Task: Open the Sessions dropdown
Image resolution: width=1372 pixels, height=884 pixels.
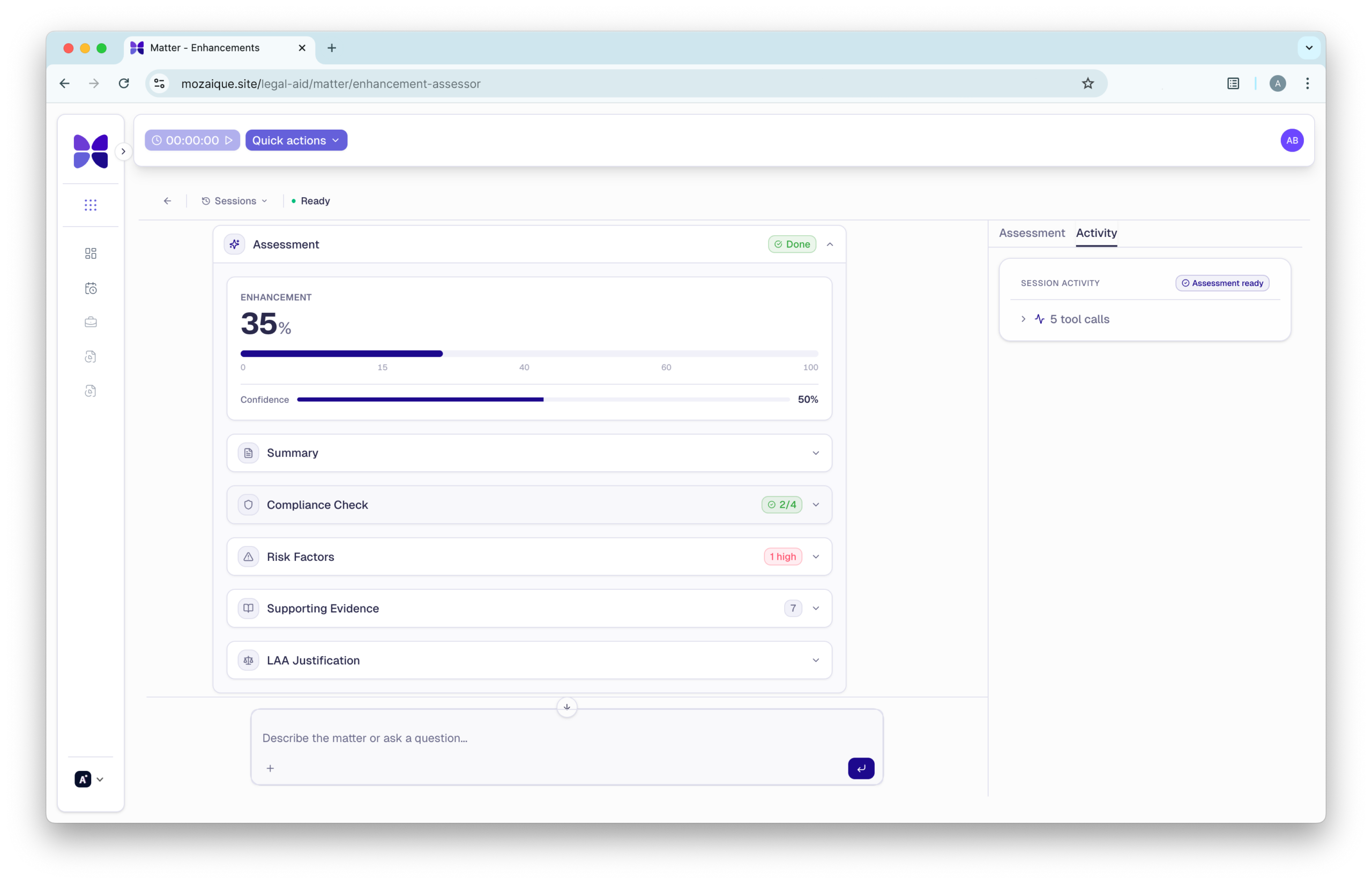Action: click(x=235, y=201)
